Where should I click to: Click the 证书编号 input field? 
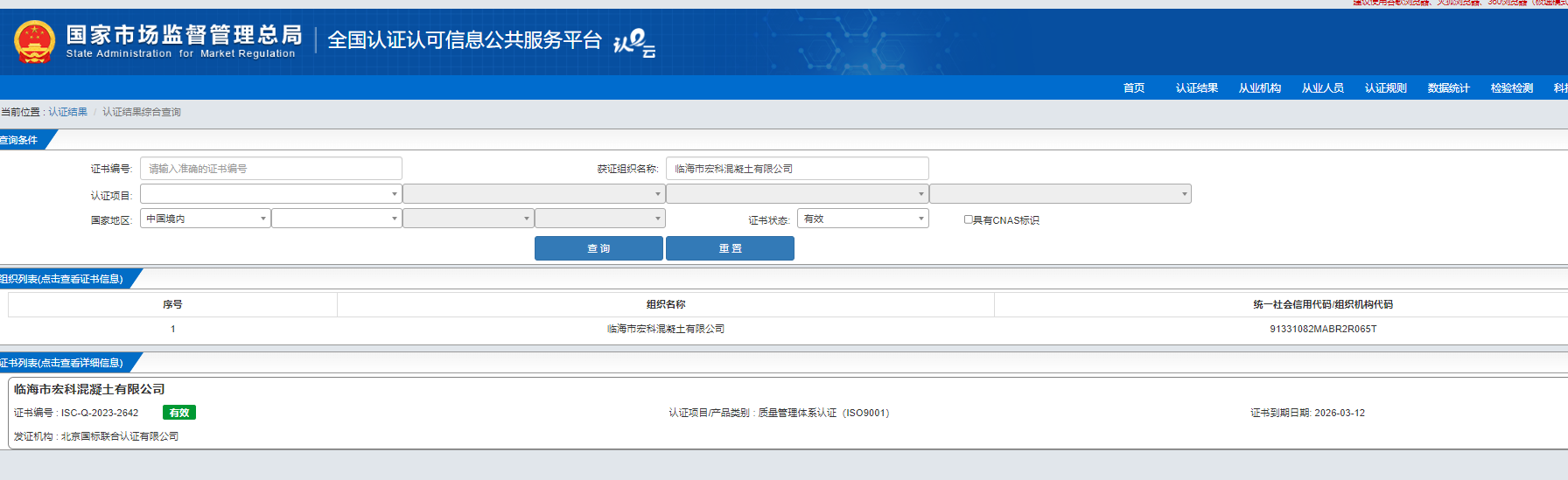click(270, 169)
